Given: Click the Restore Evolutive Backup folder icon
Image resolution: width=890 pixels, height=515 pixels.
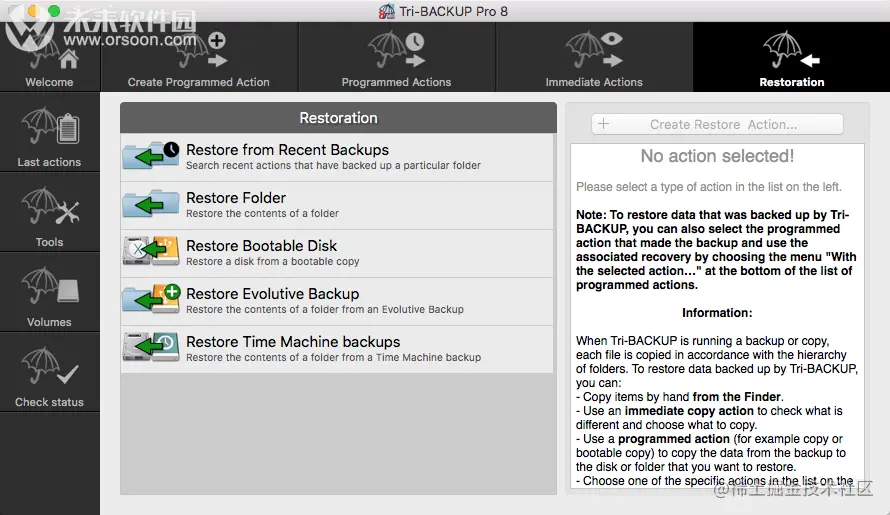Looking at the screenshot, I should [151, 300].
